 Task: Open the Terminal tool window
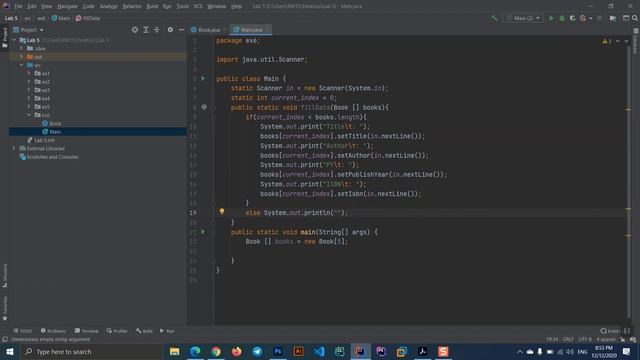pos(87,331)
